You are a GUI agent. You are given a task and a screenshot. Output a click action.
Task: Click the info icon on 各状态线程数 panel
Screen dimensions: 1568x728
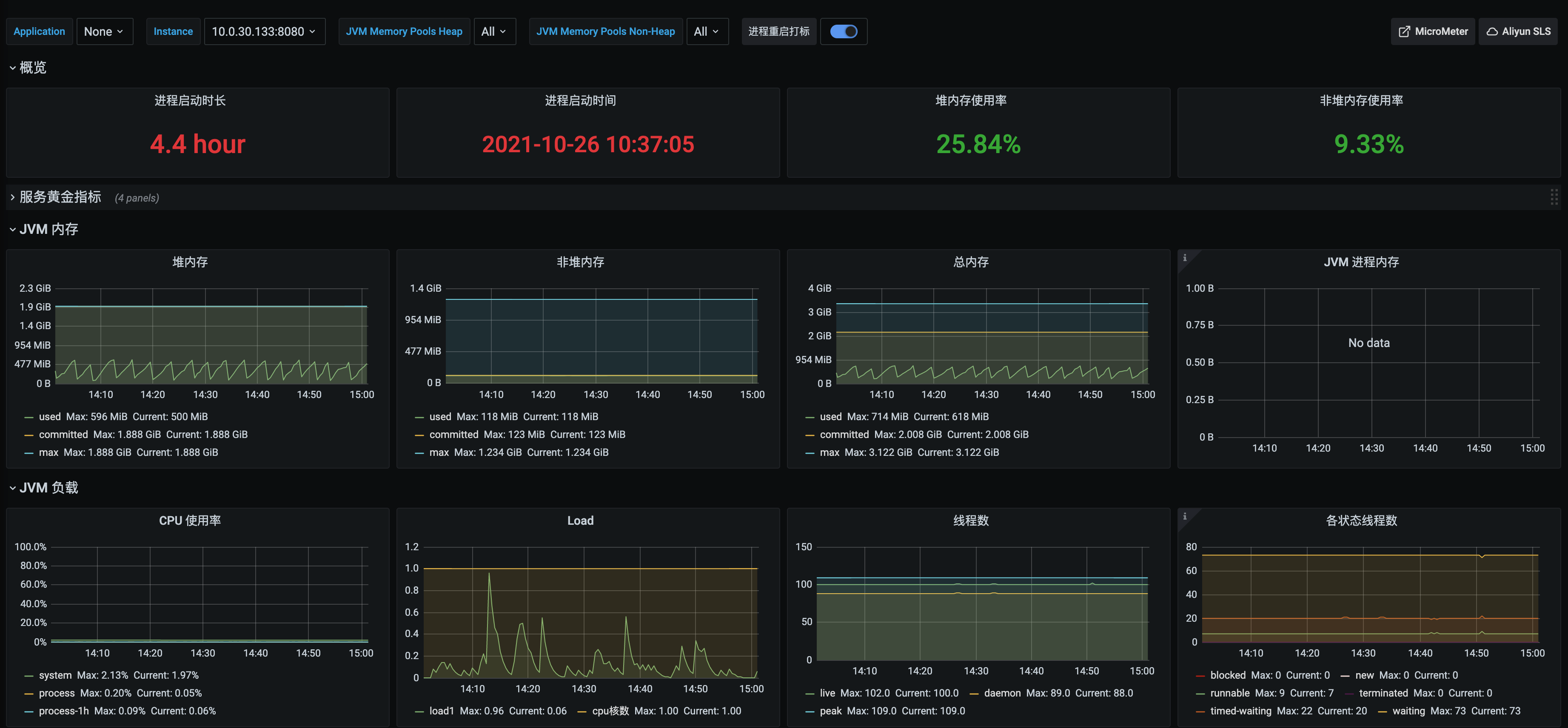1185,517
